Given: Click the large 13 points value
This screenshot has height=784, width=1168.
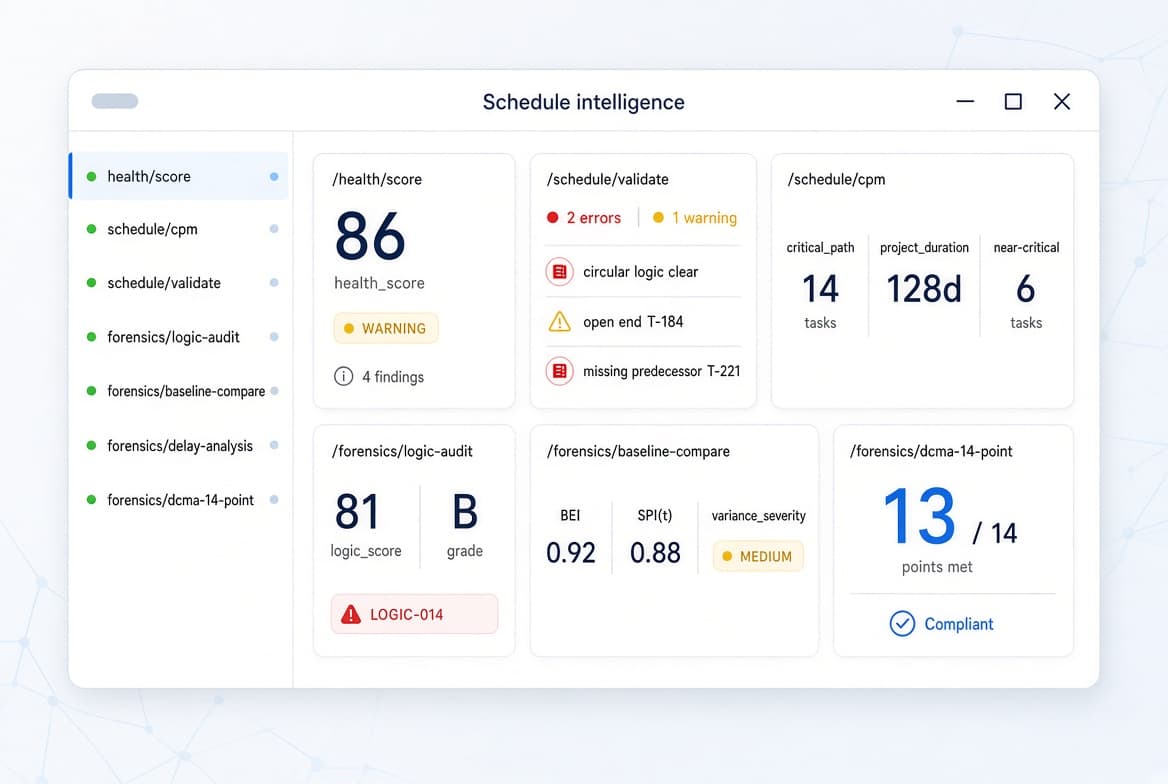Looking at the screenshot, I should point(919,516).
